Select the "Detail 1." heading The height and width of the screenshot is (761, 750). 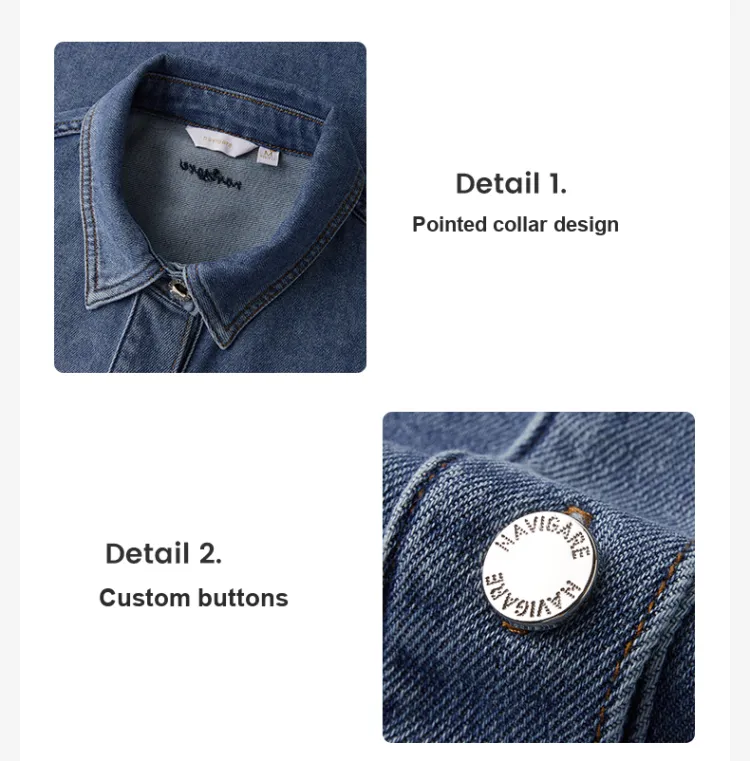(x=511, y=184)
